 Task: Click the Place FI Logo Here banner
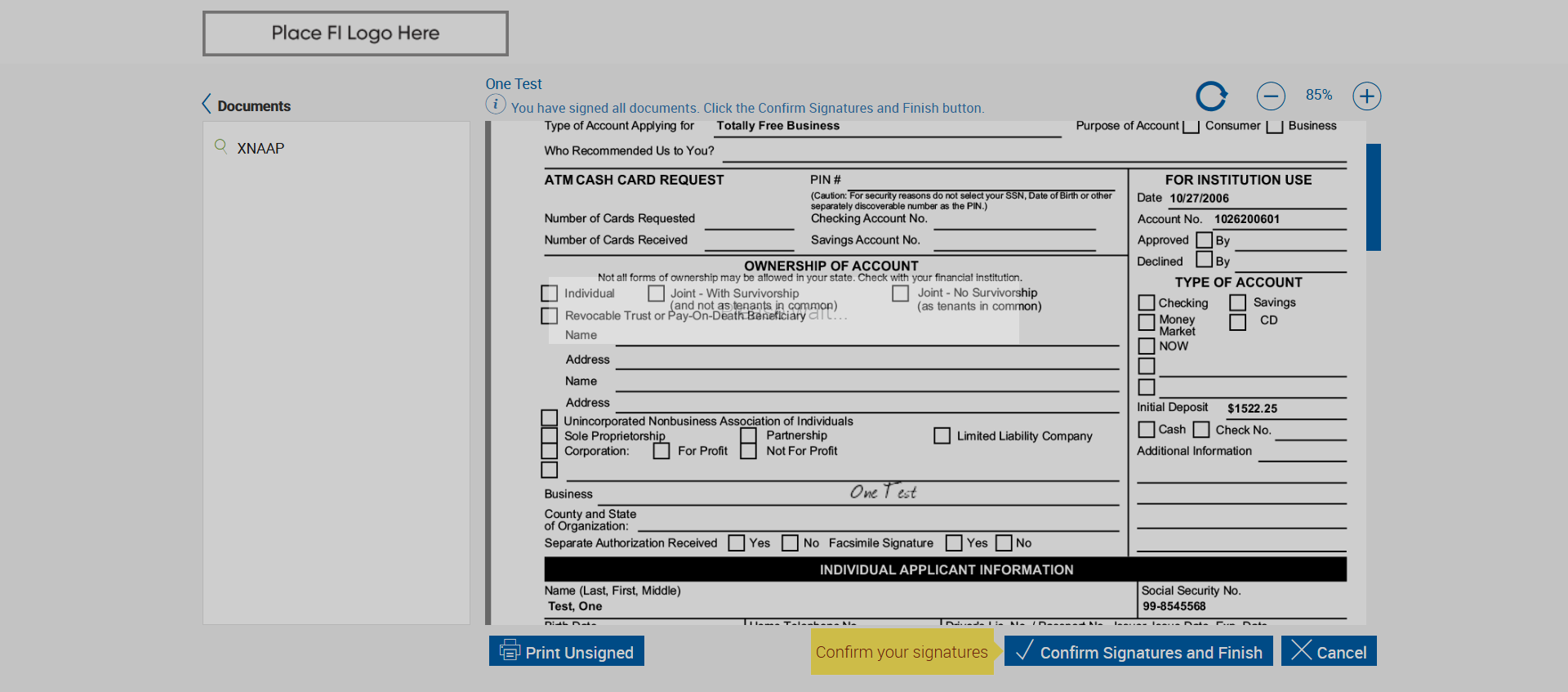[x=355, y=33]
